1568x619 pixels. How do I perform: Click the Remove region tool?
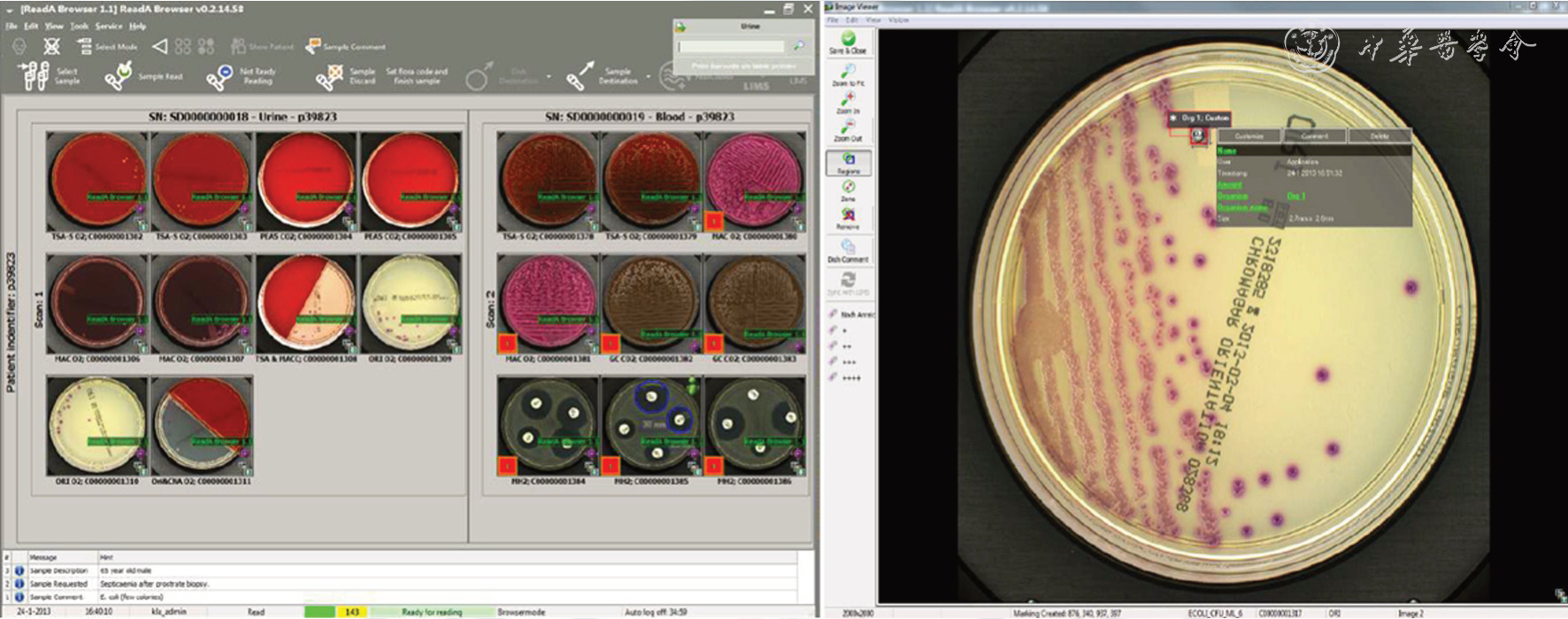pos(848,218)
